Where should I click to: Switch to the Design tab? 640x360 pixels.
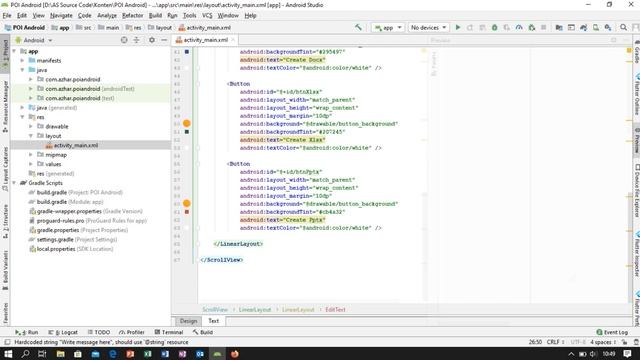point(189,321)
